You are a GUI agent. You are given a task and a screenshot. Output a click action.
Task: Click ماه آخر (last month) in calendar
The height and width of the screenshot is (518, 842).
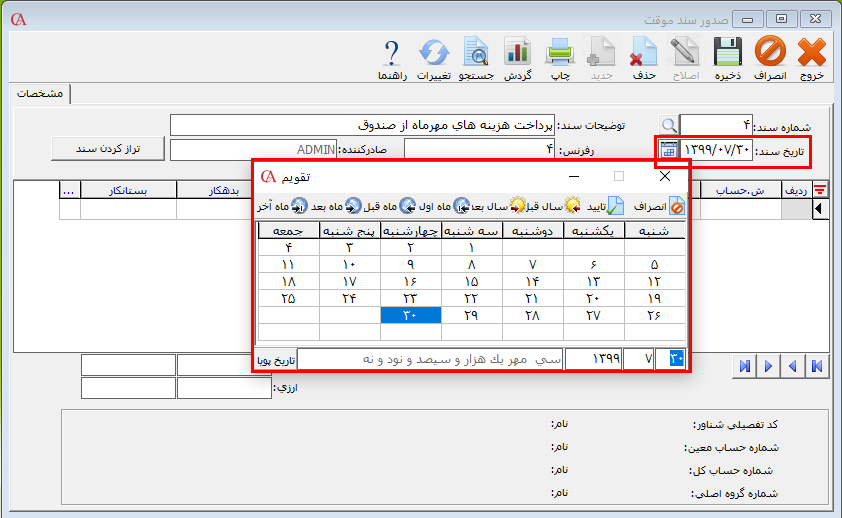pyautogui.click(x=282, y=206)
